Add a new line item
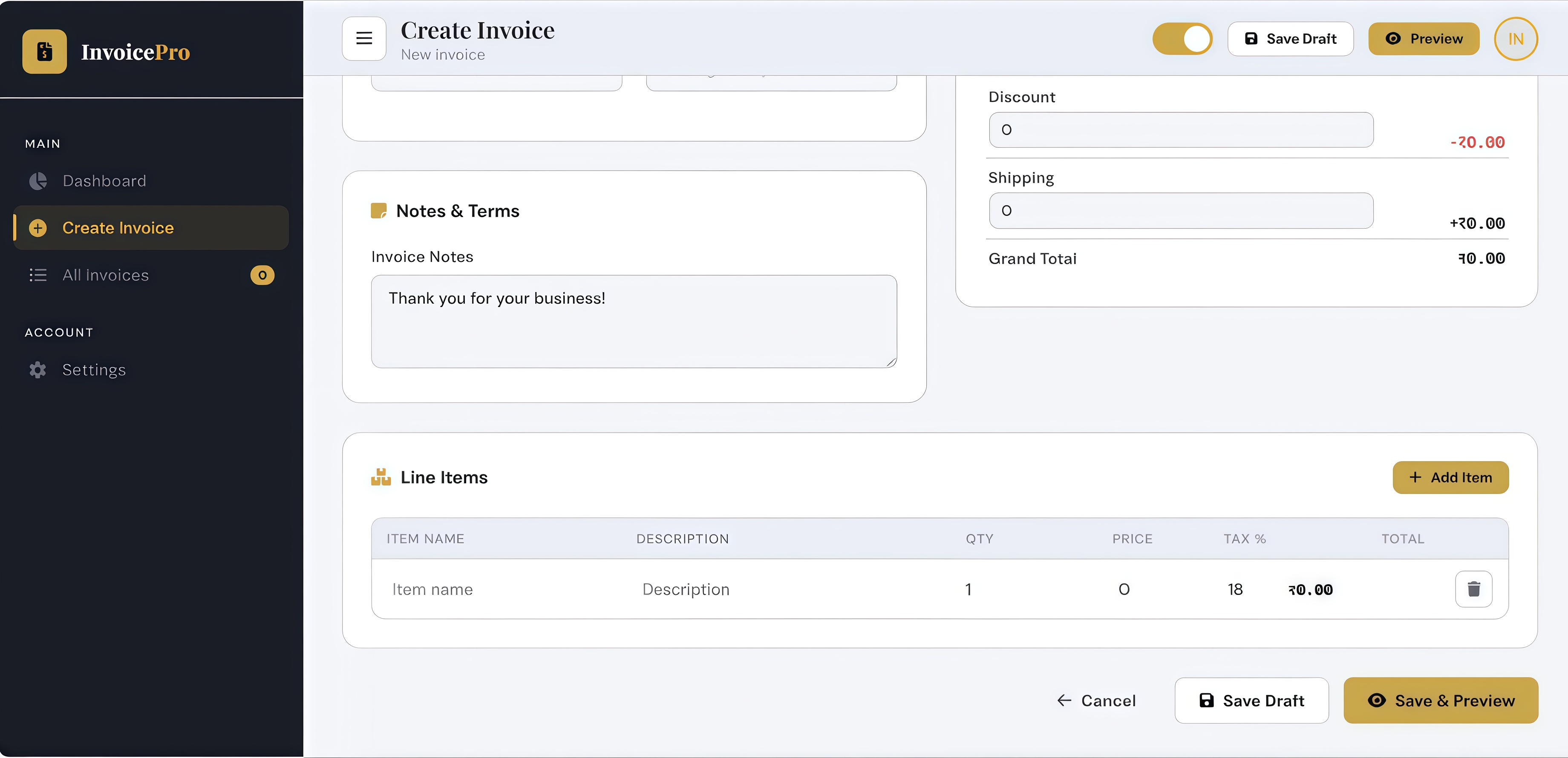Screen dimensions: 1568x758 pos(1450,477)
